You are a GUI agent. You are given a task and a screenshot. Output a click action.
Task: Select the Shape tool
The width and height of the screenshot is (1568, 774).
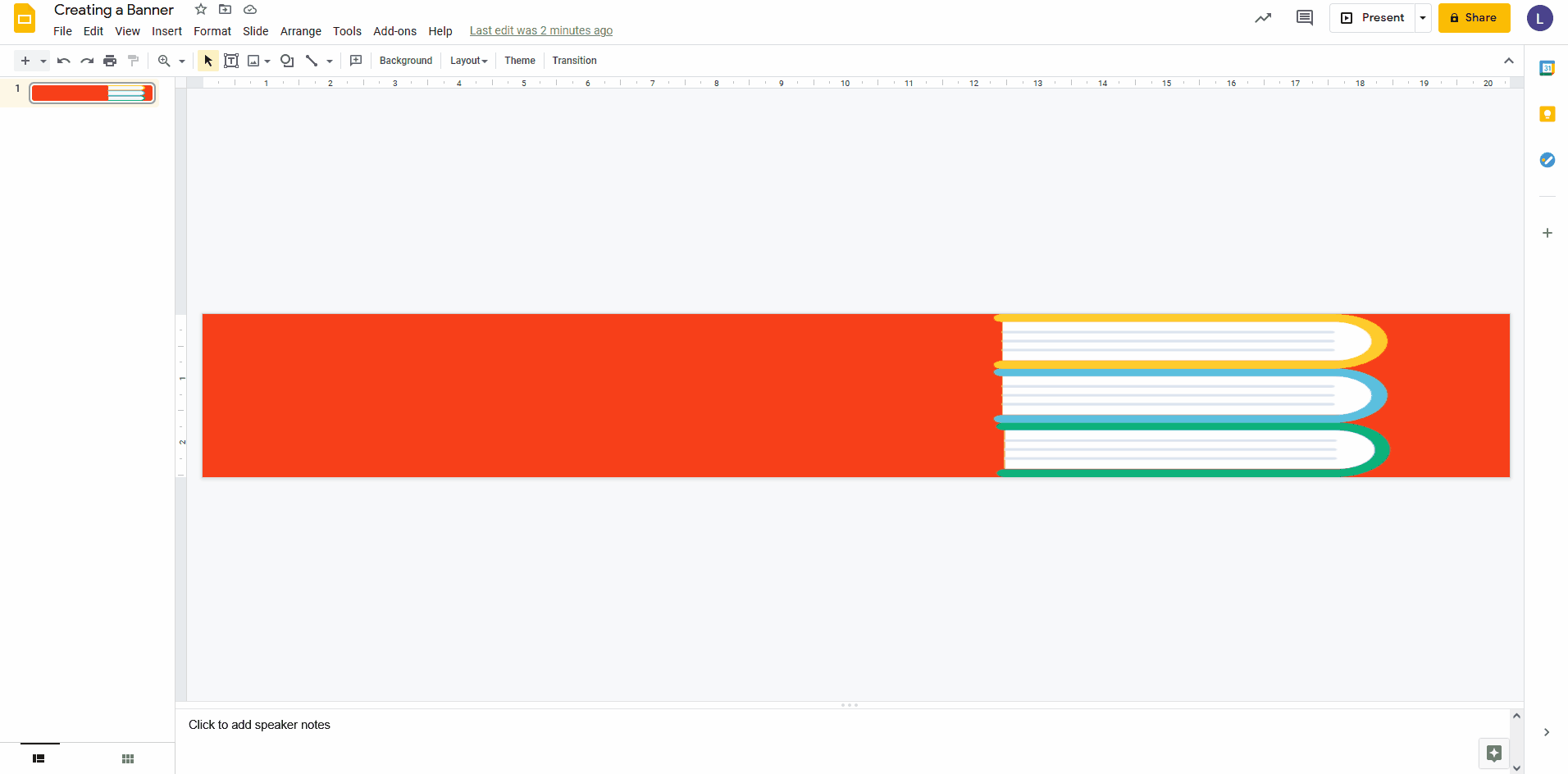(x=287, y=60)
